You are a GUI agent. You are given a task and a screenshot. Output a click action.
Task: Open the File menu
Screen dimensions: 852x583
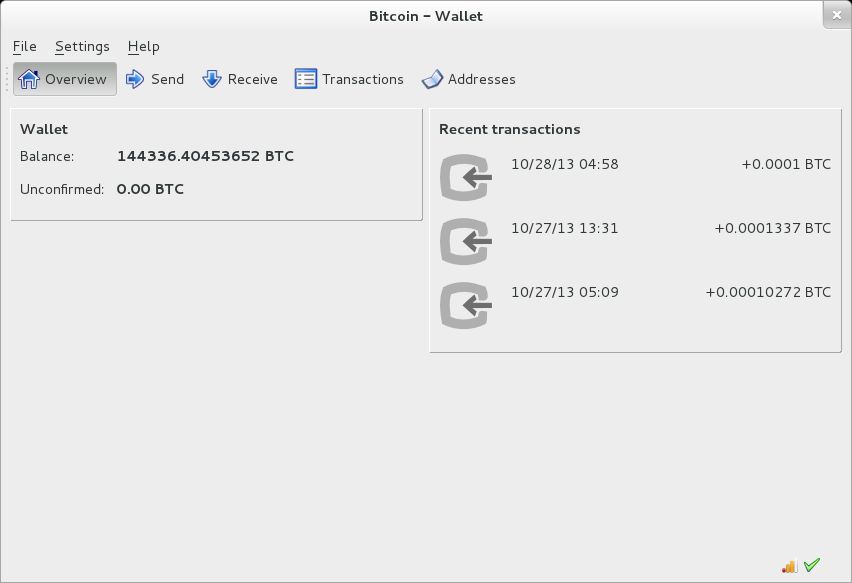(24, 47)
